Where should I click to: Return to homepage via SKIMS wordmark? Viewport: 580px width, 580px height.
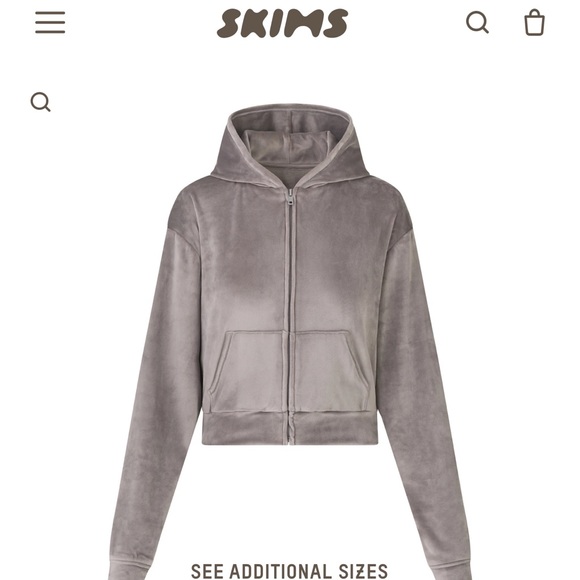(x=282, y=23)
